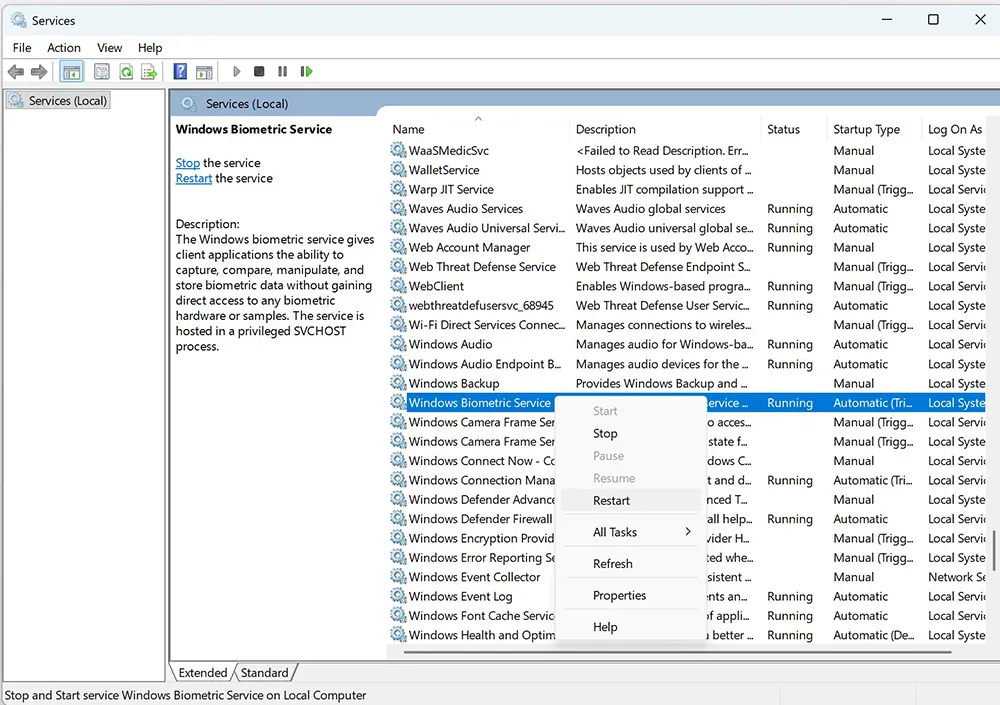Refresh the list using the green refresh icon
Screen dimensions: 1000x705
[x=125, y=71]
